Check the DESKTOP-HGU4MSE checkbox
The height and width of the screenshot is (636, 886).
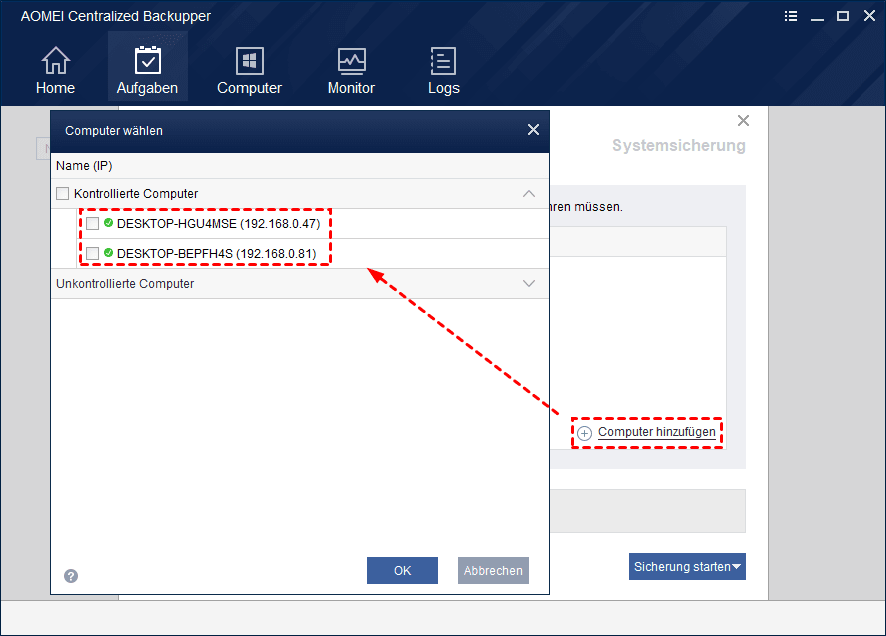point(93,224)
